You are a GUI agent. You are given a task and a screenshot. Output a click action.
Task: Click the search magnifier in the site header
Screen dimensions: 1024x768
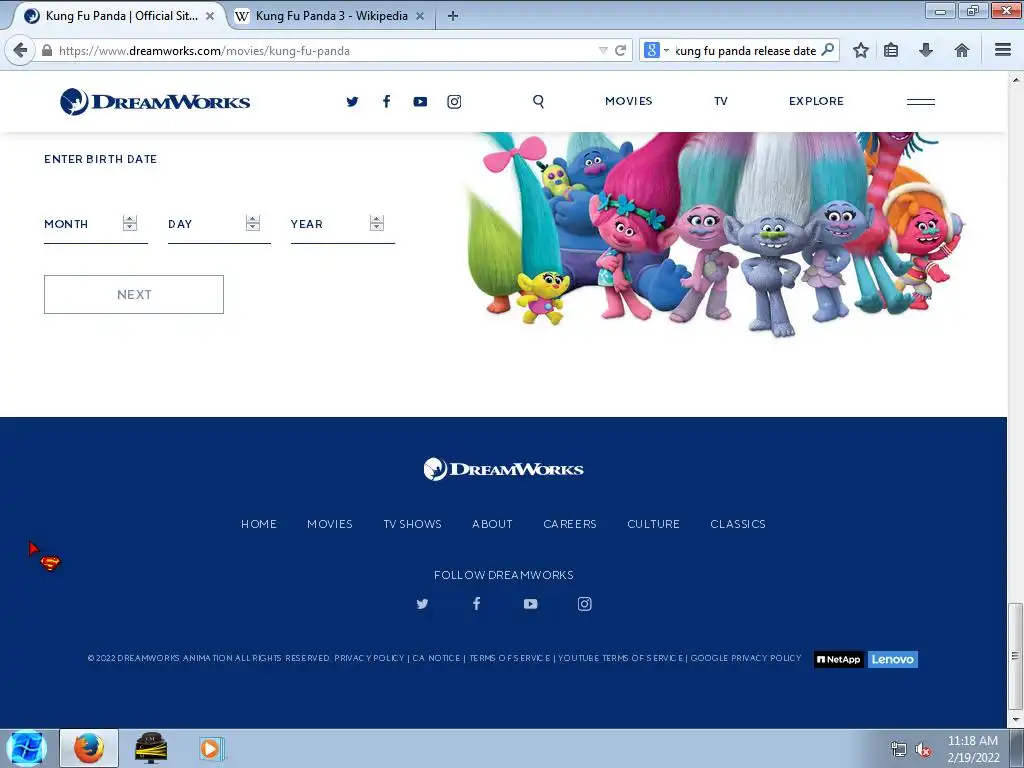pos(538,101)
